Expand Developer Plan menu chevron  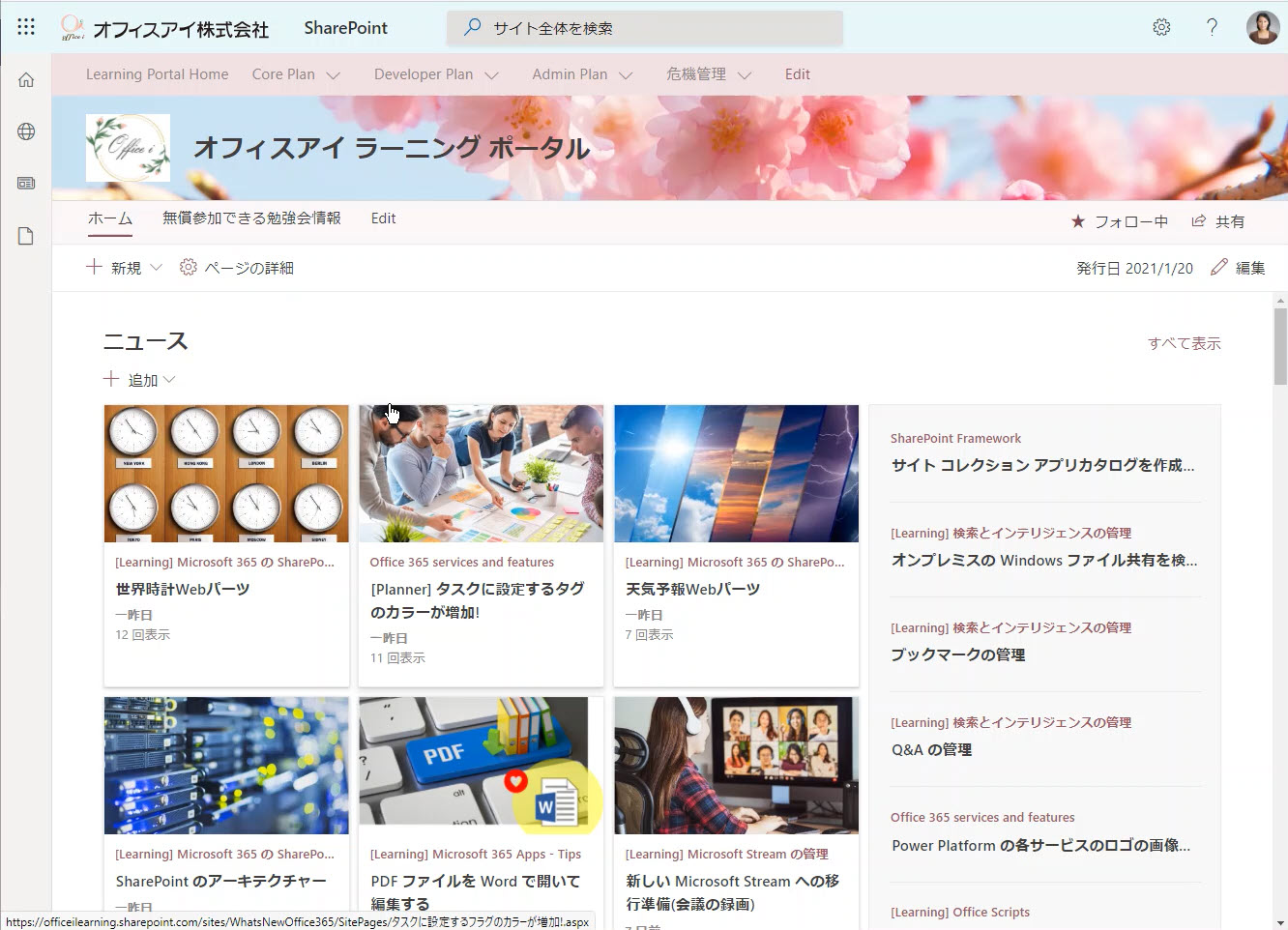click(x=491, y=74)
